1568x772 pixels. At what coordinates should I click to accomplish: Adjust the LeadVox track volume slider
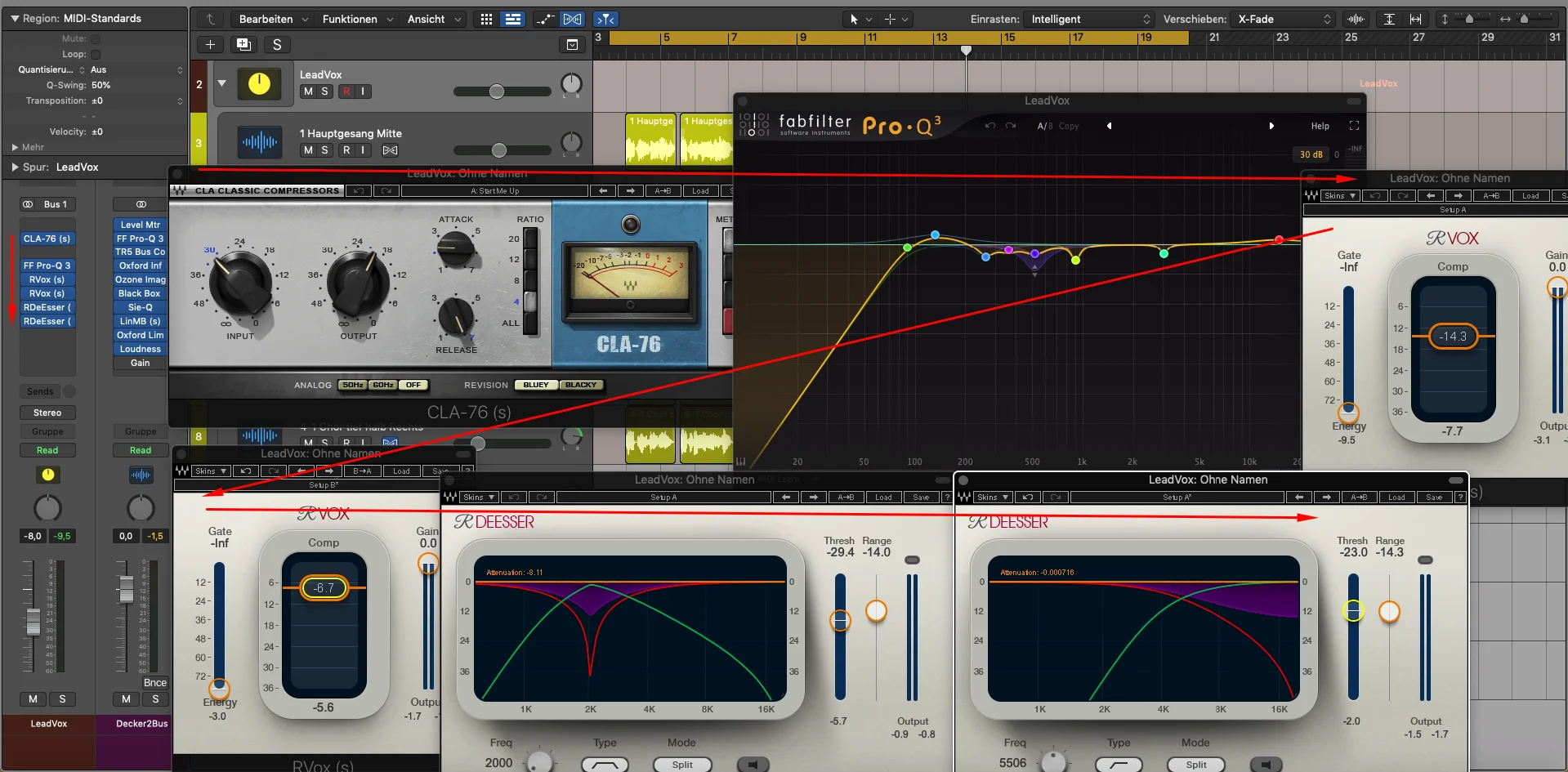click(x=497, y=91)
